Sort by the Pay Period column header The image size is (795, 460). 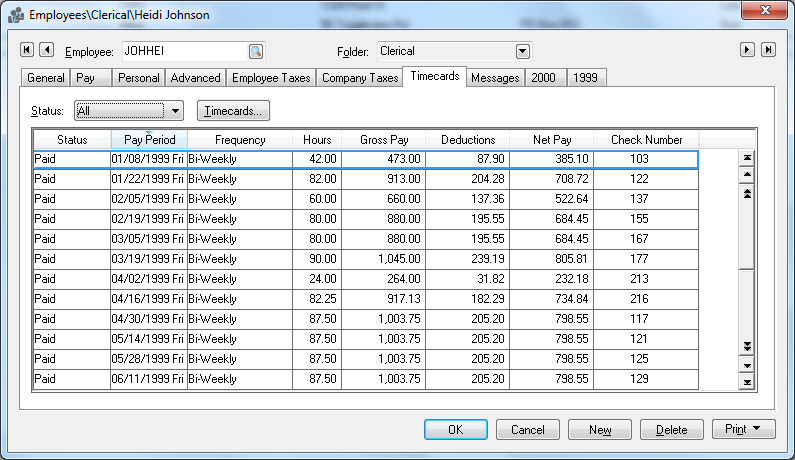149,140
